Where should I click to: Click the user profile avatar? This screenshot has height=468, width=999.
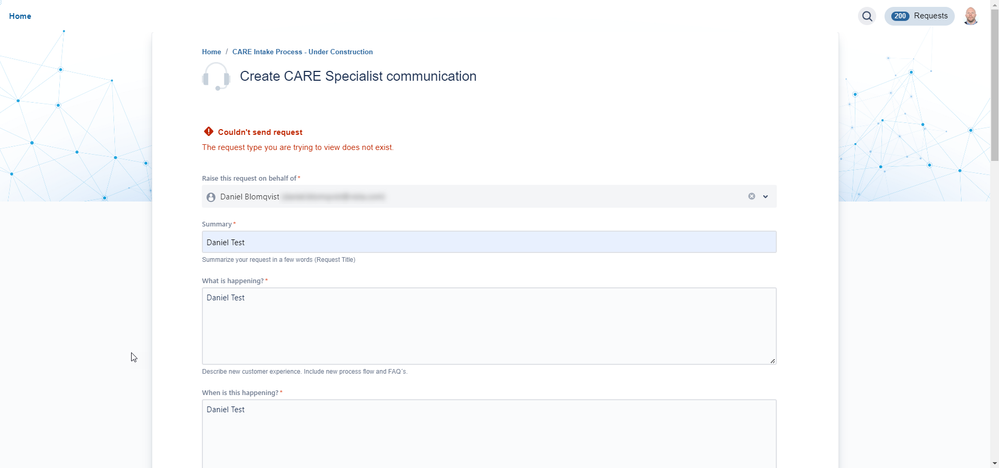[971, 16]
